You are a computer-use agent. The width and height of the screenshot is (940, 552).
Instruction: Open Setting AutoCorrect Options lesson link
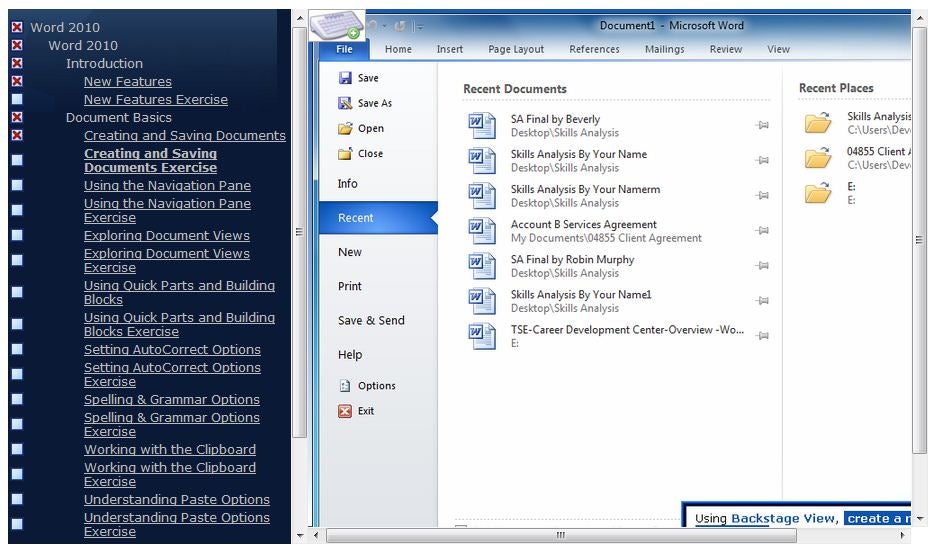[172, 350]
